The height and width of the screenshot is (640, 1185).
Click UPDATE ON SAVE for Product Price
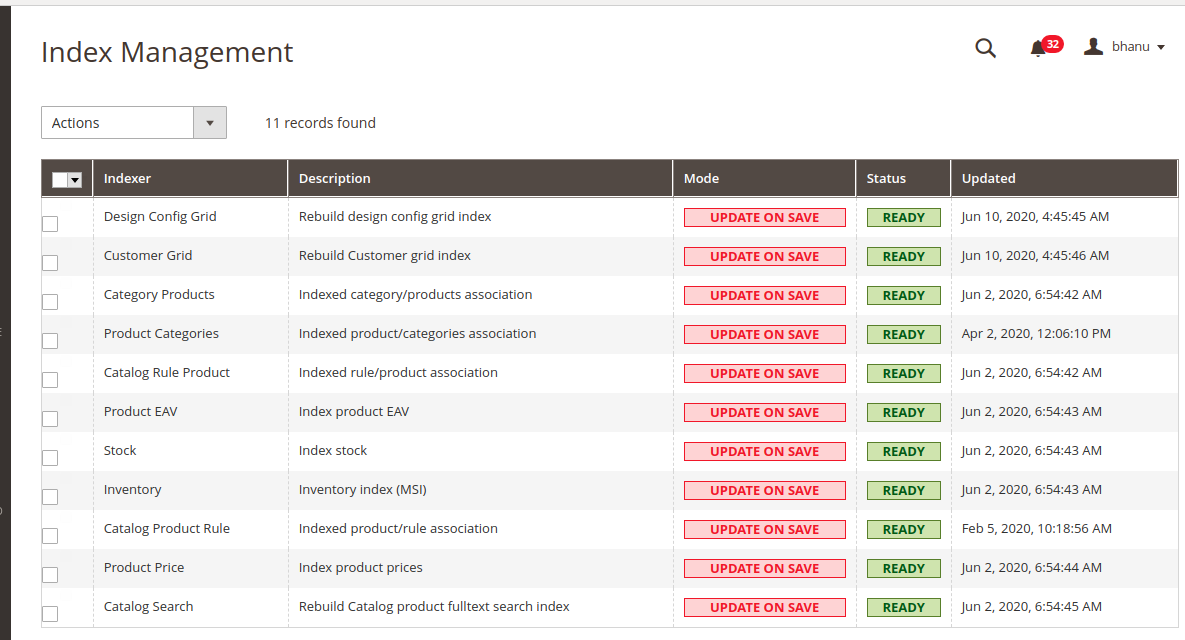(764, 568)
